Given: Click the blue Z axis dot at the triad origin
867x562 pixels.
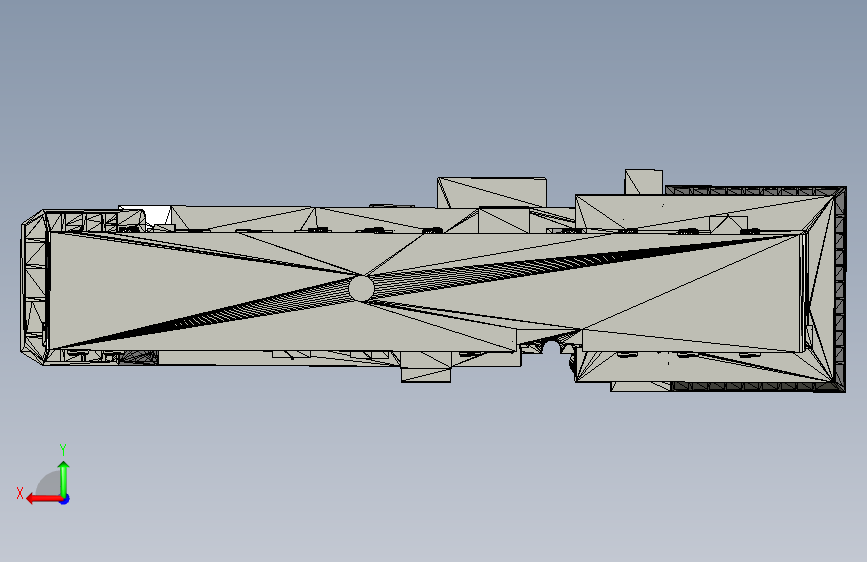Looking at the screenshot, I should tap(65, 499).
